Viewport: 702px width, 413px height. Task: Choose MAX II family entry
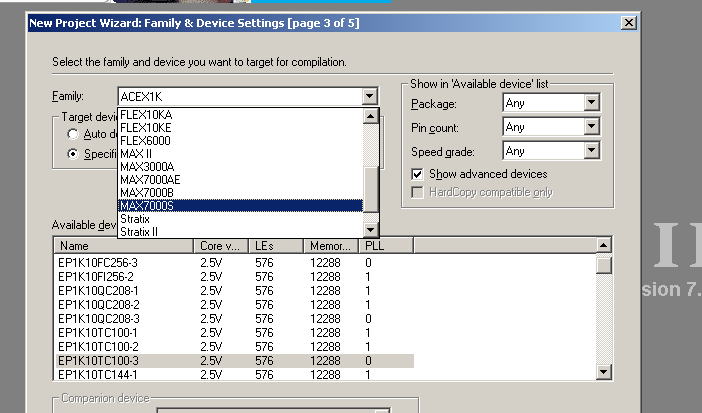point(240,154)
